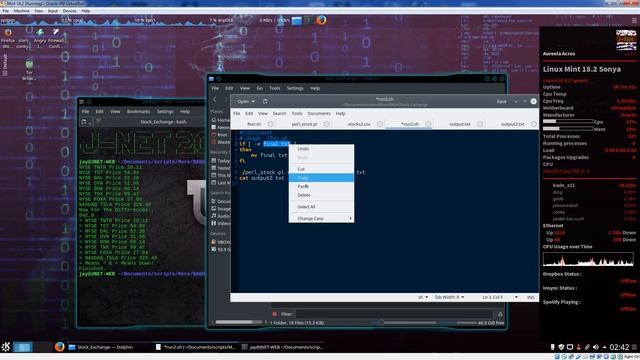Open the editor's Search menu
This screenshot has width=640, height=360.
(279, 113)
